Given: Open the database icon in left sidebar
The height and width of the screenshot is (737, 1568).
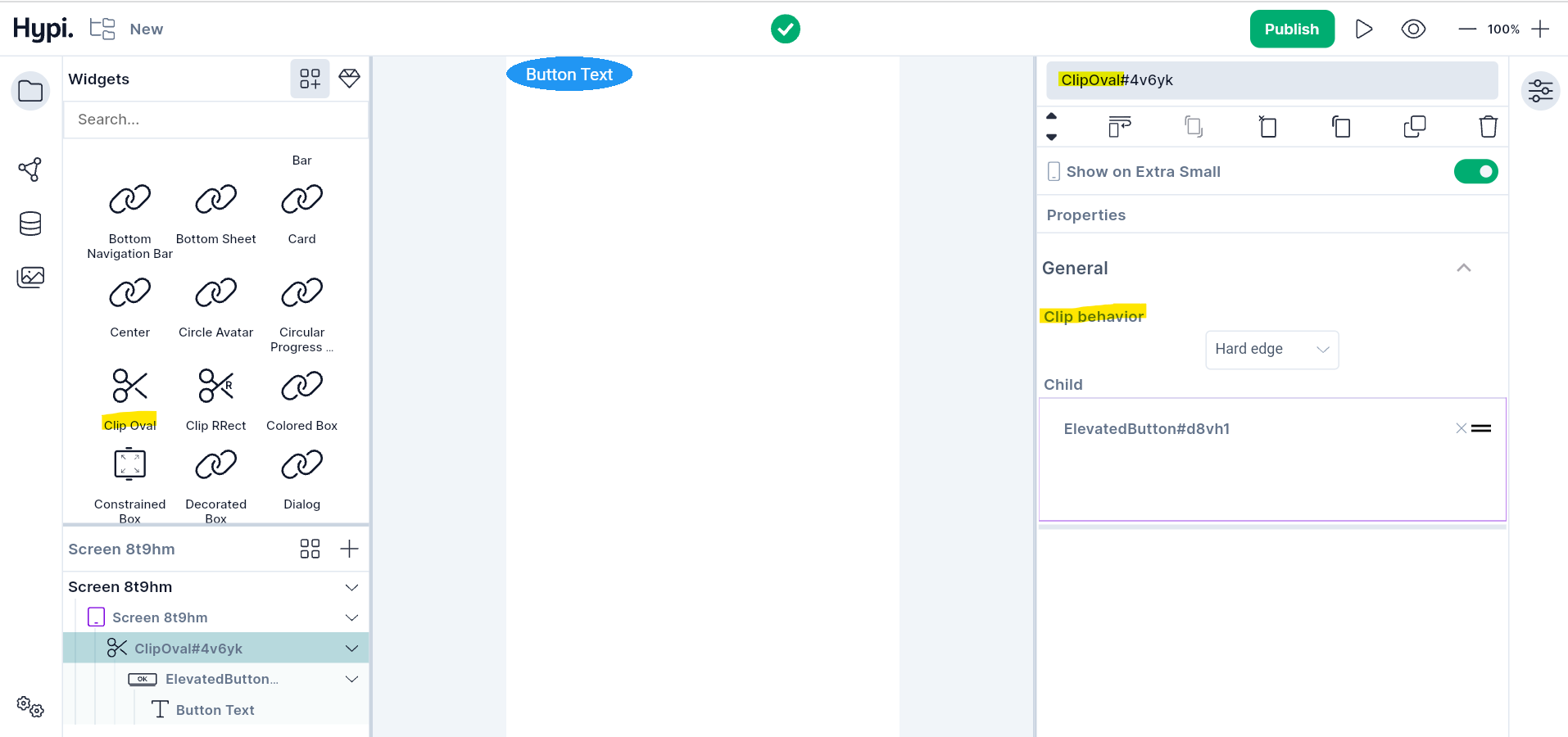Looking at the screenshot, I should tap(30, 224).
